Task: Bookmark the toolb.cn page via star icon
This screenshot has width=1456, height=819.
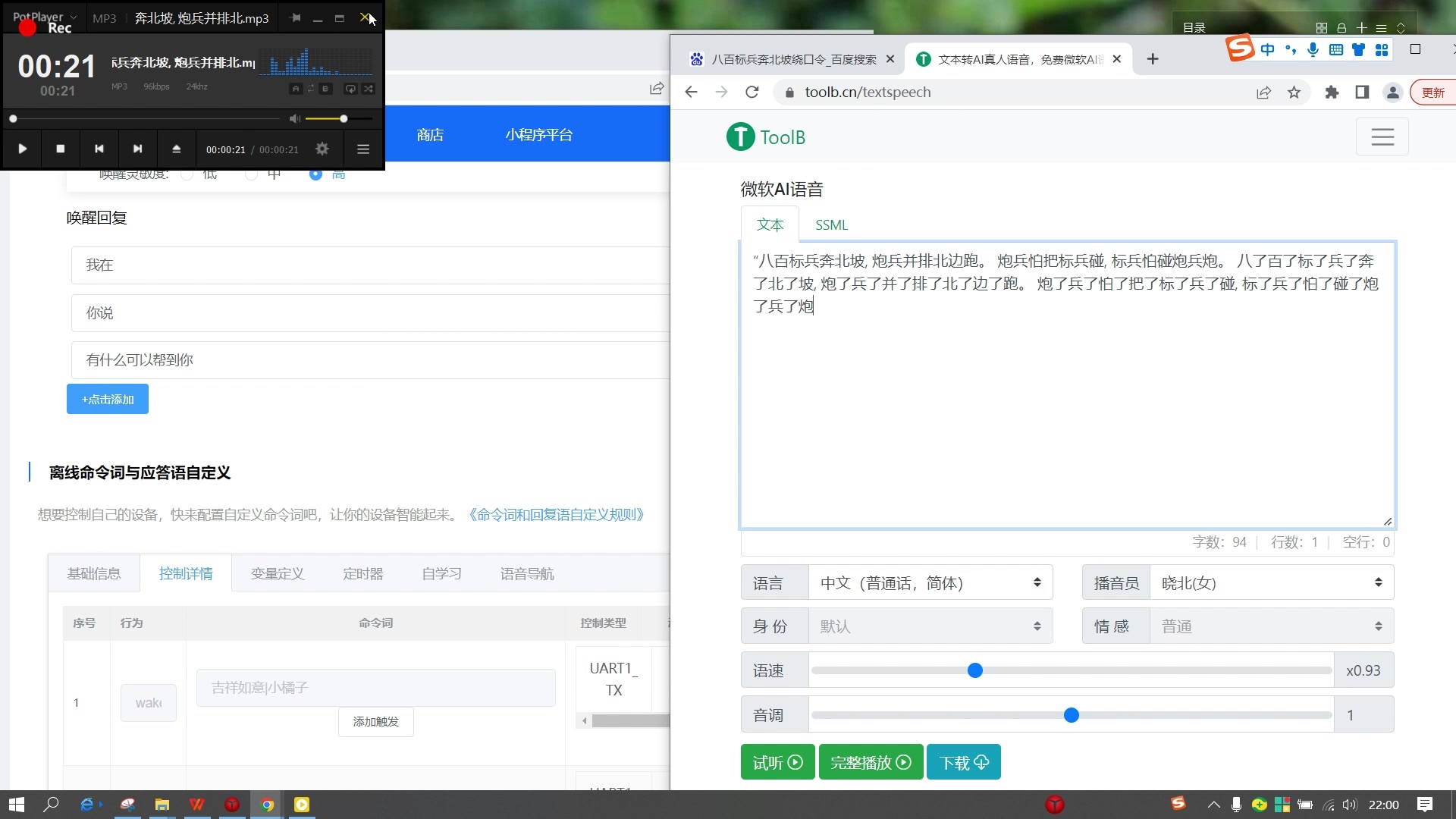Action: [1294, 92]
